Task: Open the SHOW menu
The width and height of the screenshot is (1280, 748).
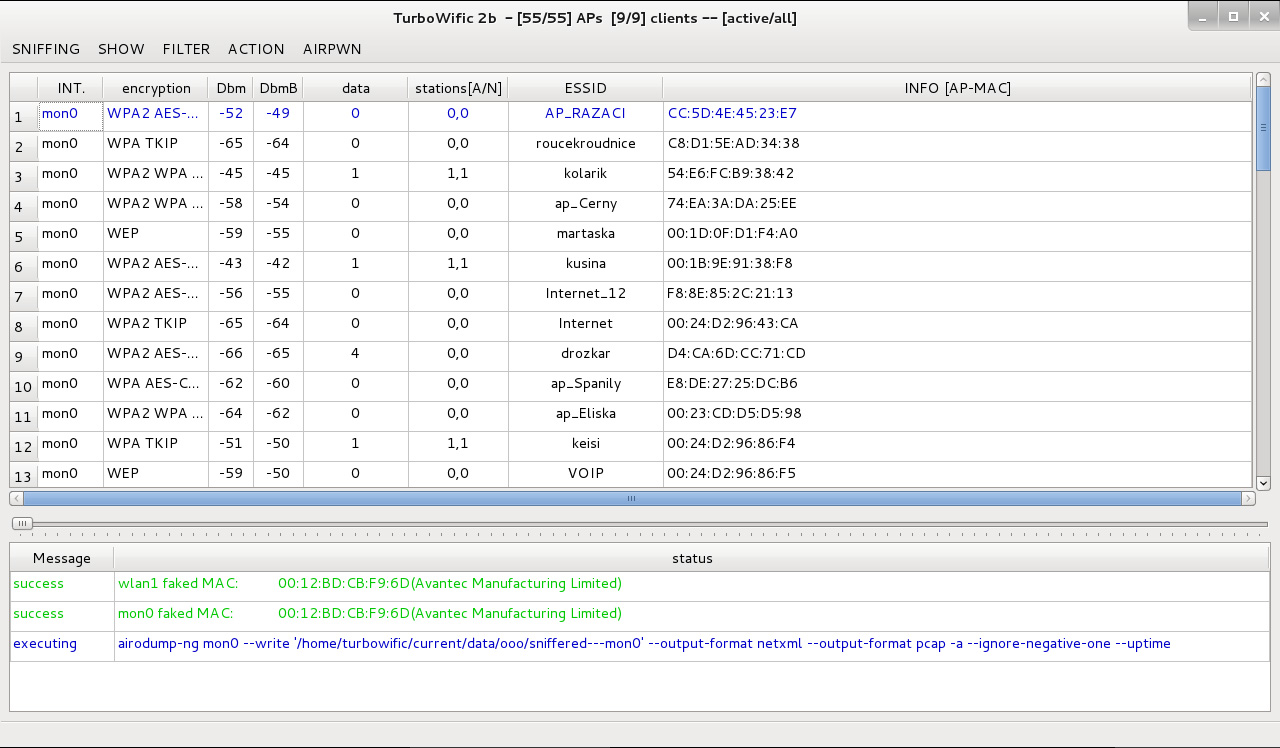Action: (x=121, y=49)
